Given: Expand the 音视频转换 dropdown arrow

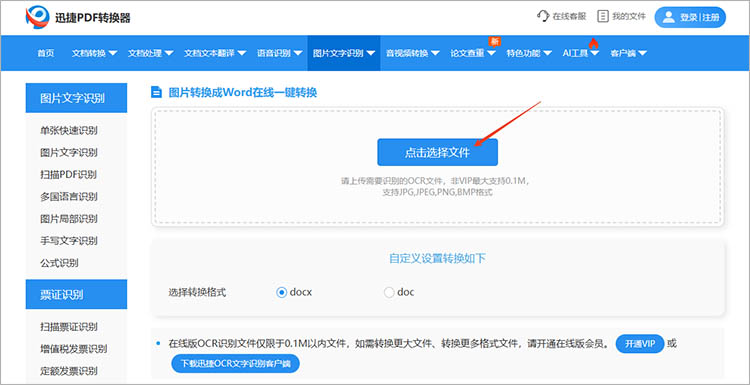Looking at the screenshot, I should click(435, 53).
